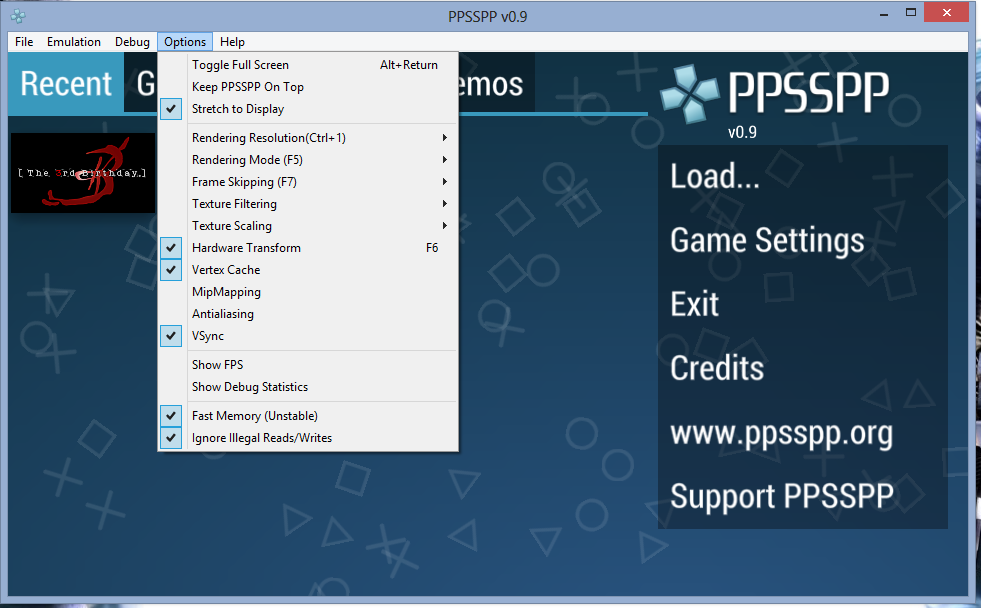The width and height of the screenshot is (981, 608).
Task: Click the PPSSPP title bar app icon
Action: click(18, 15)
